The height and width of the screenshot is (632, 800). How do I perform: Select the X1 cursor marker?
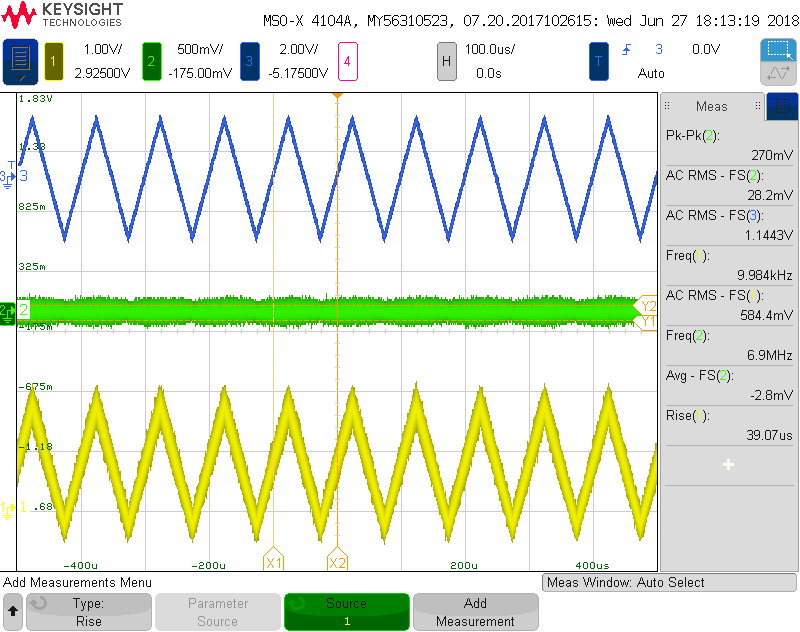click(x=273, y=560)
